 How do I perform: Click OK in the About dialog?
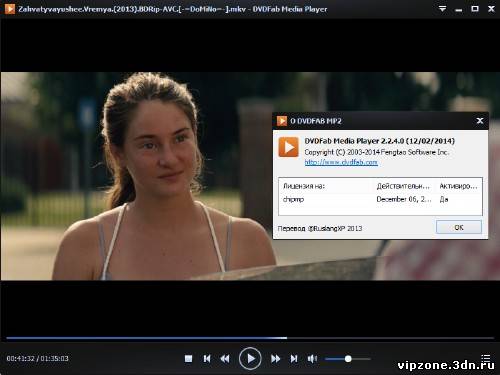[x=459, y=227]
